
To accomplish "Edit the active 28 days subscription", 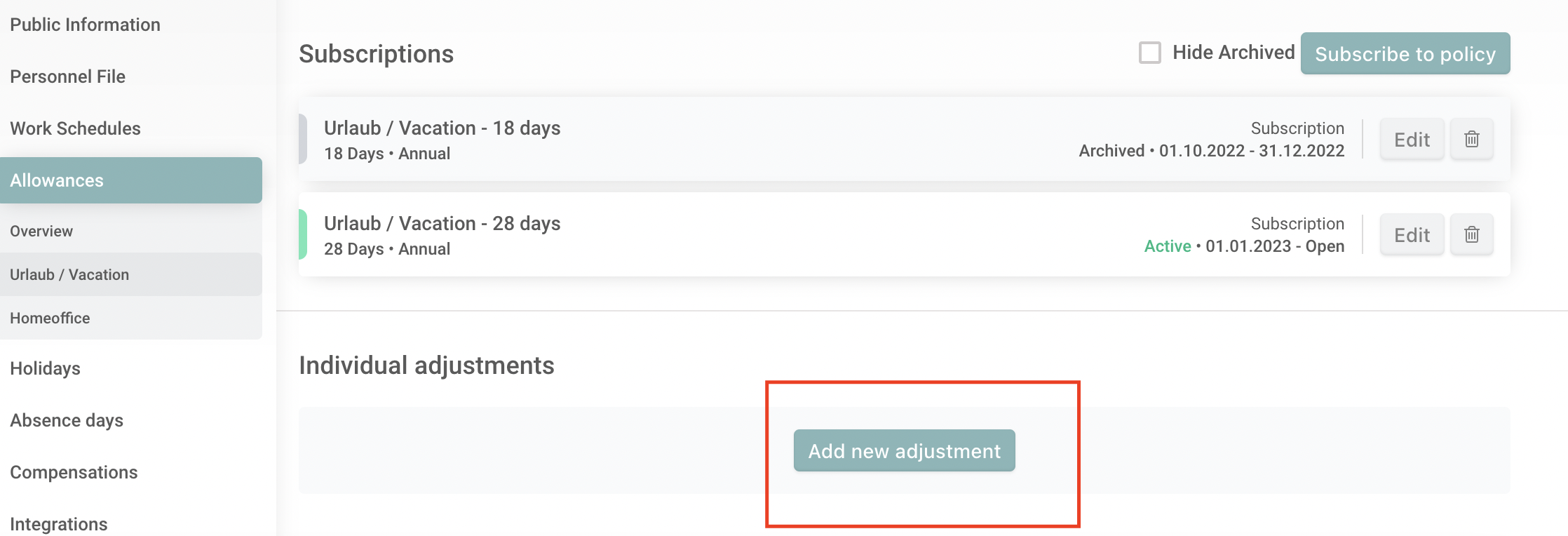I will [1412, 234].
